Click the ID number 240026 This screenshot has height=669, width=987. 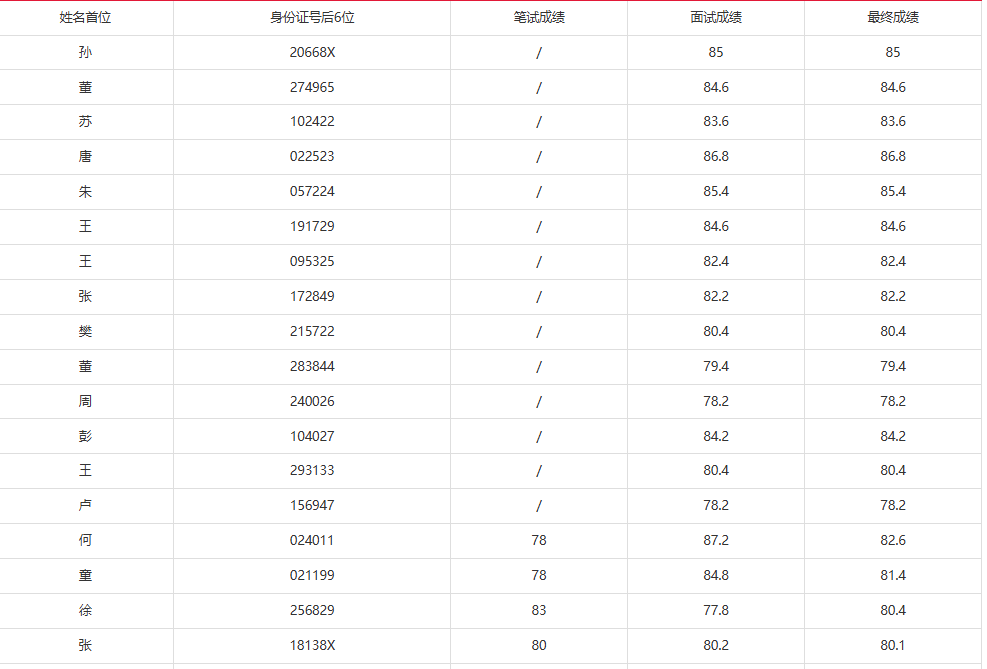(312, 401)
